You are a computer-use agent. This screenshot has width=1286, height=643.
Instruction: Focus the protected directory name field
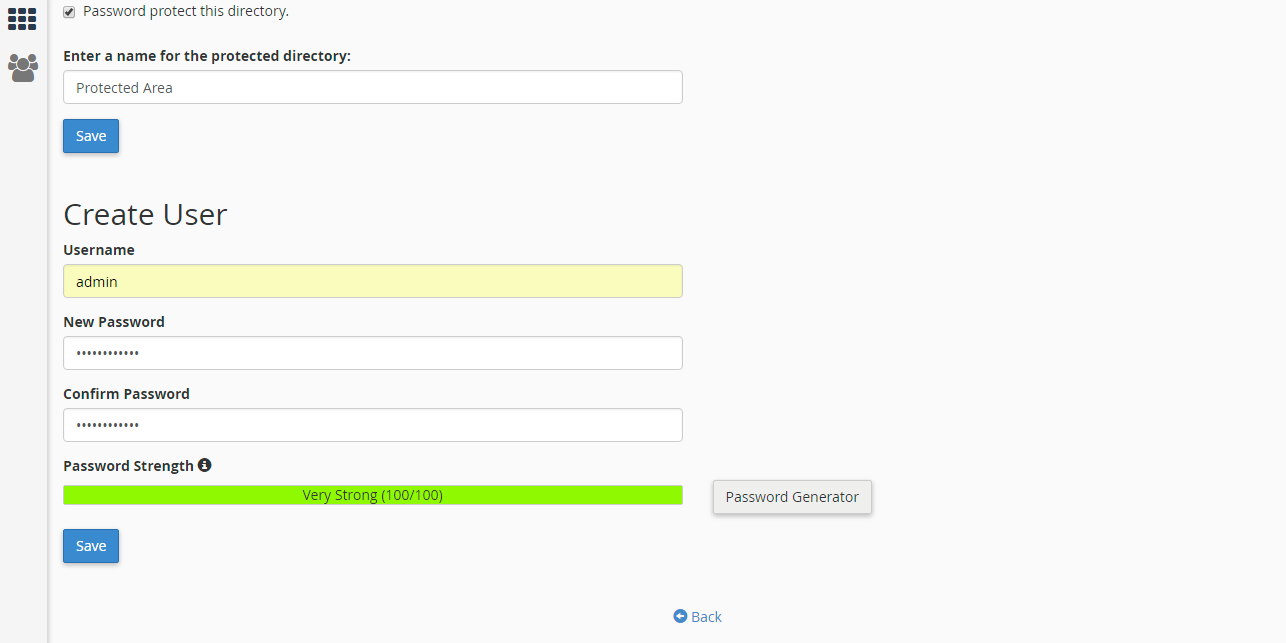(372, 87)
